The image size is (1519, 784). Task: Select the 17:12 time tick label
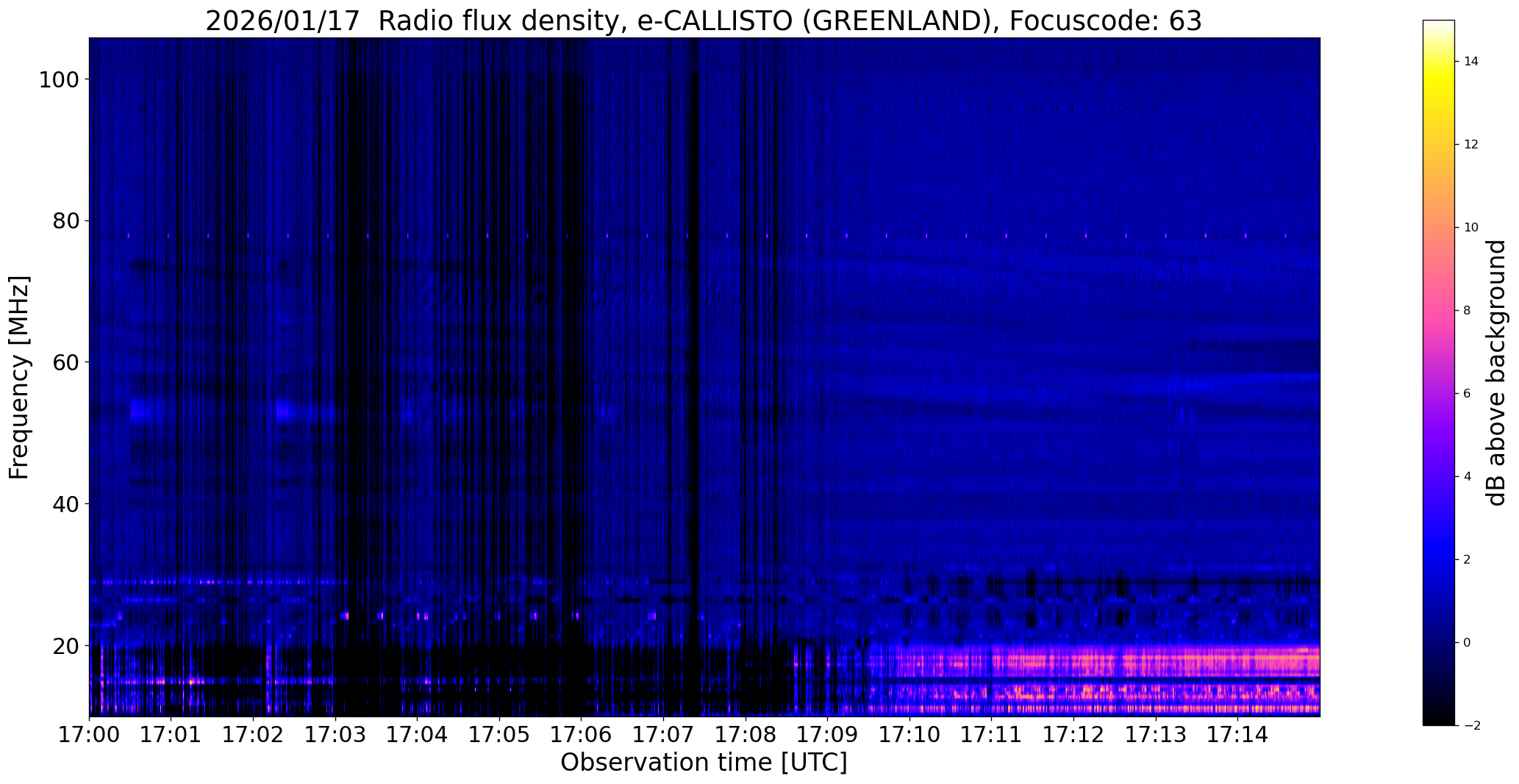pyautogui.click(x=1073, y=733)
